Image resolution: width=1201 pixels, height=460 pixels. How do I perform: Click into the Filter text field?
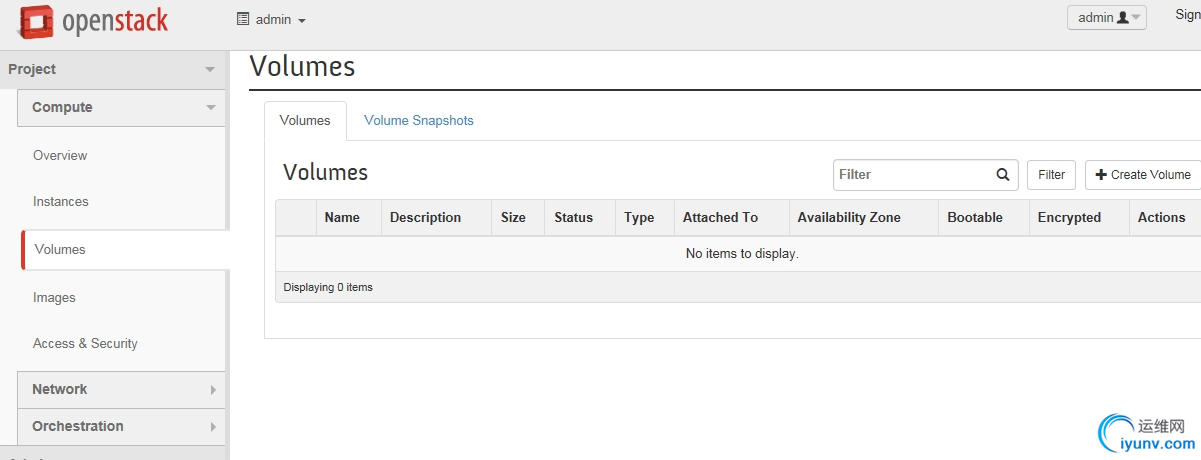tap(914, 175)
